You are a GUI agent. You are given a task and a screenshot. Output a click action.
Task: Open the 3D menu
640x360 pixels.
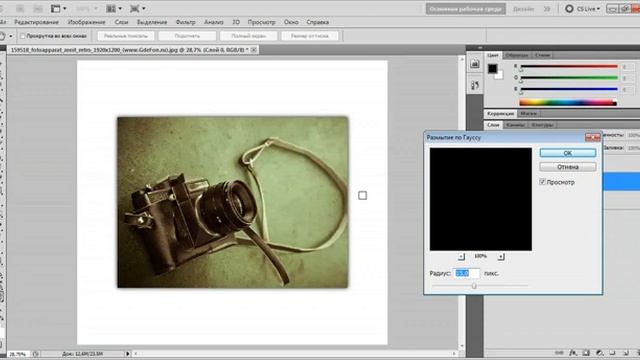click(x=236, y=22)
